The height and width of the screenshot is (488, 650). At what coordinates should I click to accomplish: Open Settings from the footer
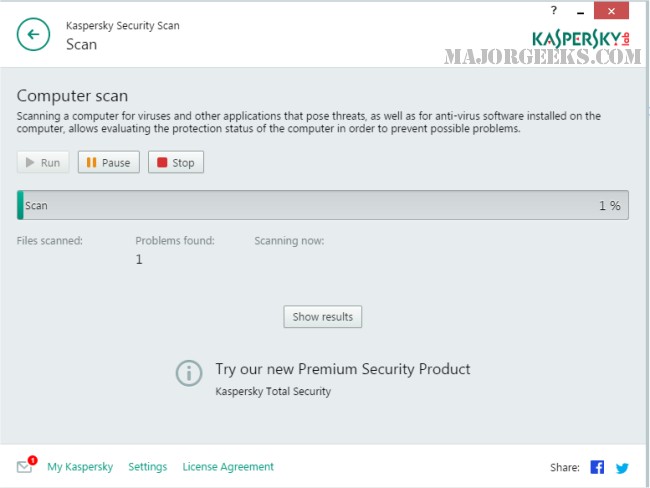[x=147, y=467]
